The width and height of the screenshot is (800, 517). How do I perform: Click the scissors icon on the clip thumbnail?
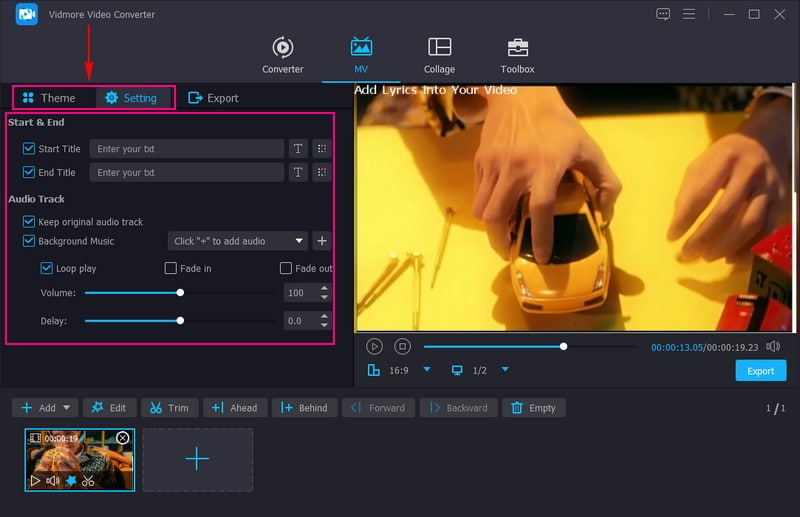tap(88, 481)
